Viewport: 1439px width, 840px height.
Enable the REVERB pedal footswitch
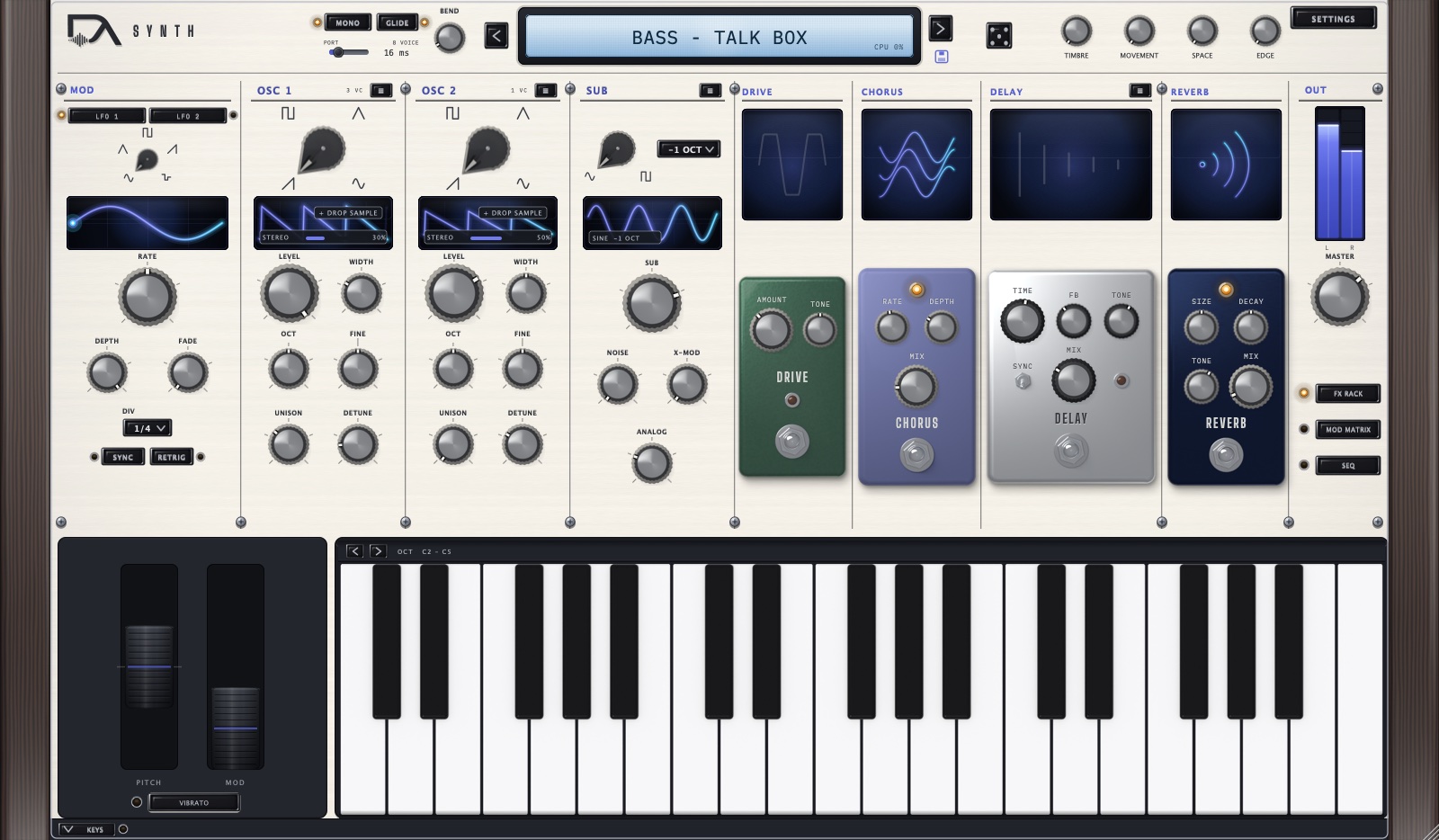(x=1226, y=454)
